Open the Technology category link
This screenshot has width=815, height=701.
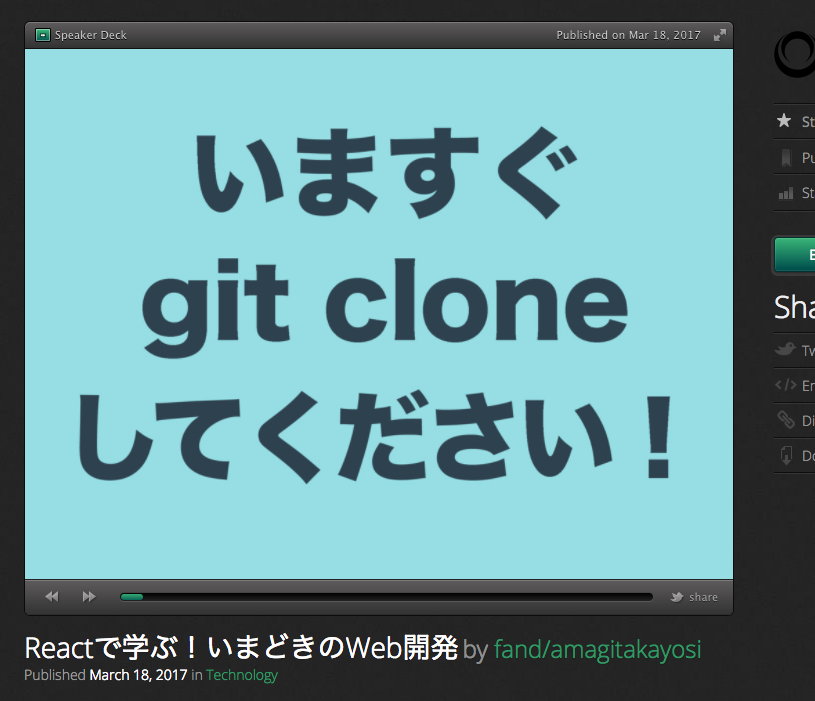(242, 675)
